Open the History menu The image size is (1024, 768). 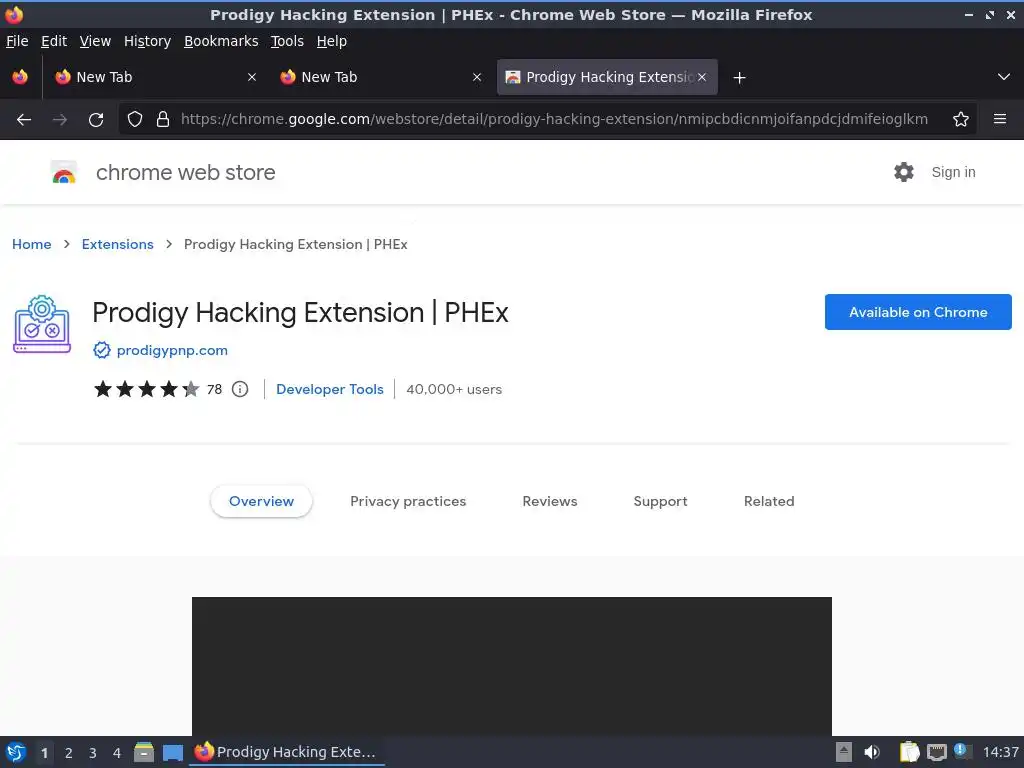148,41
